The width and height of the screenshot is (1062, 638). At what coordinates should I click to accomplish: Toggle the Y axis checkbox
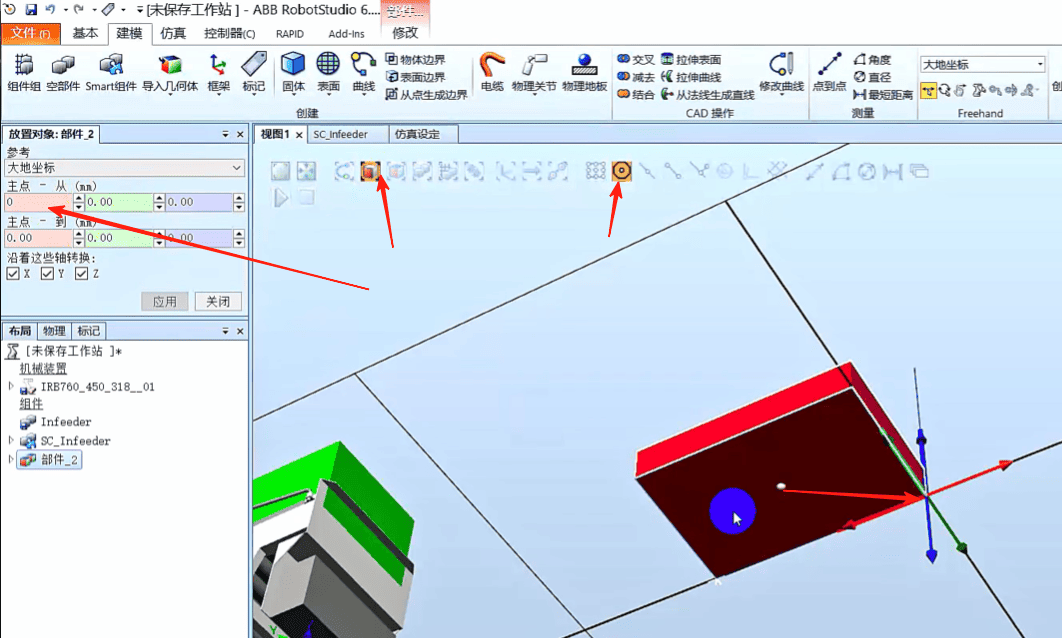47,274
